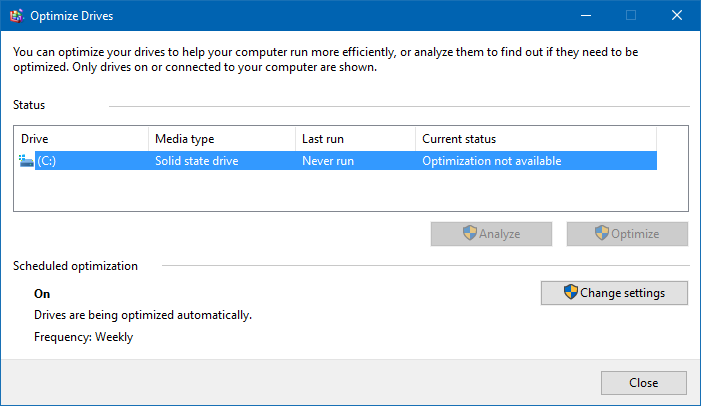Minimize the Optimize Drives window
Screen dimensions: 701x406
click(x=586, y=16)
